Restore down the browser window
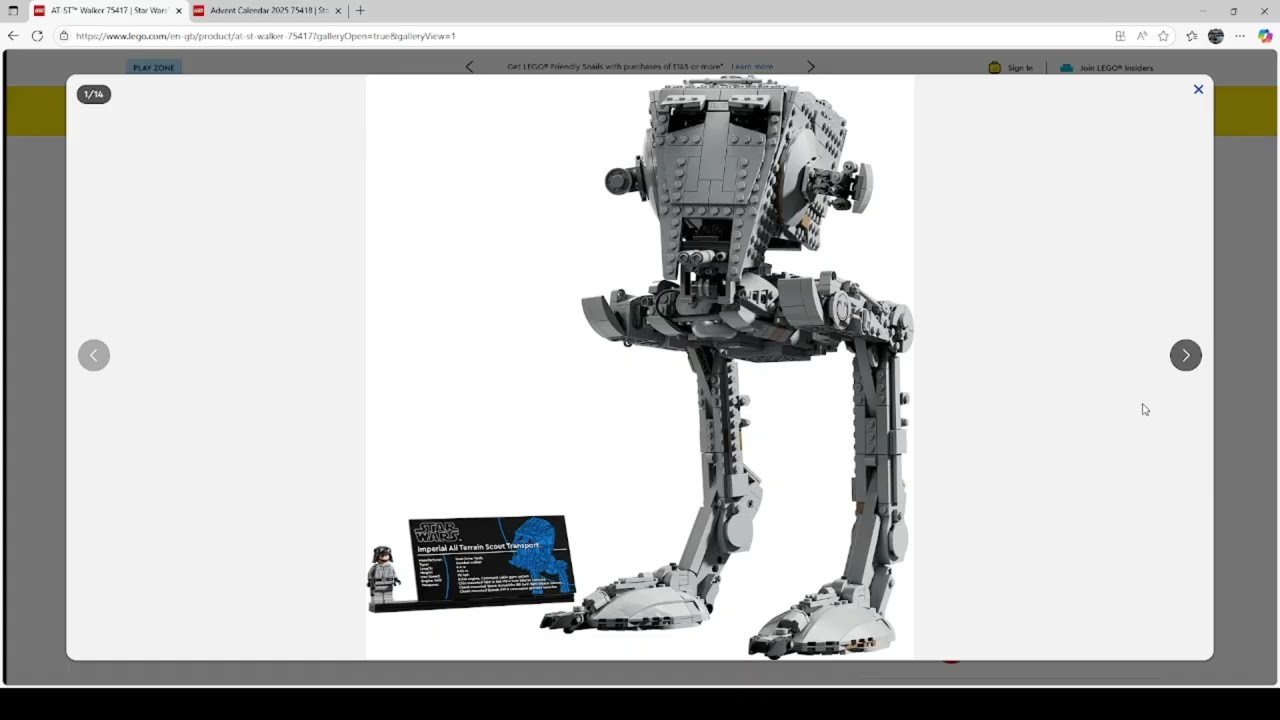 (x=1233, y=11)
